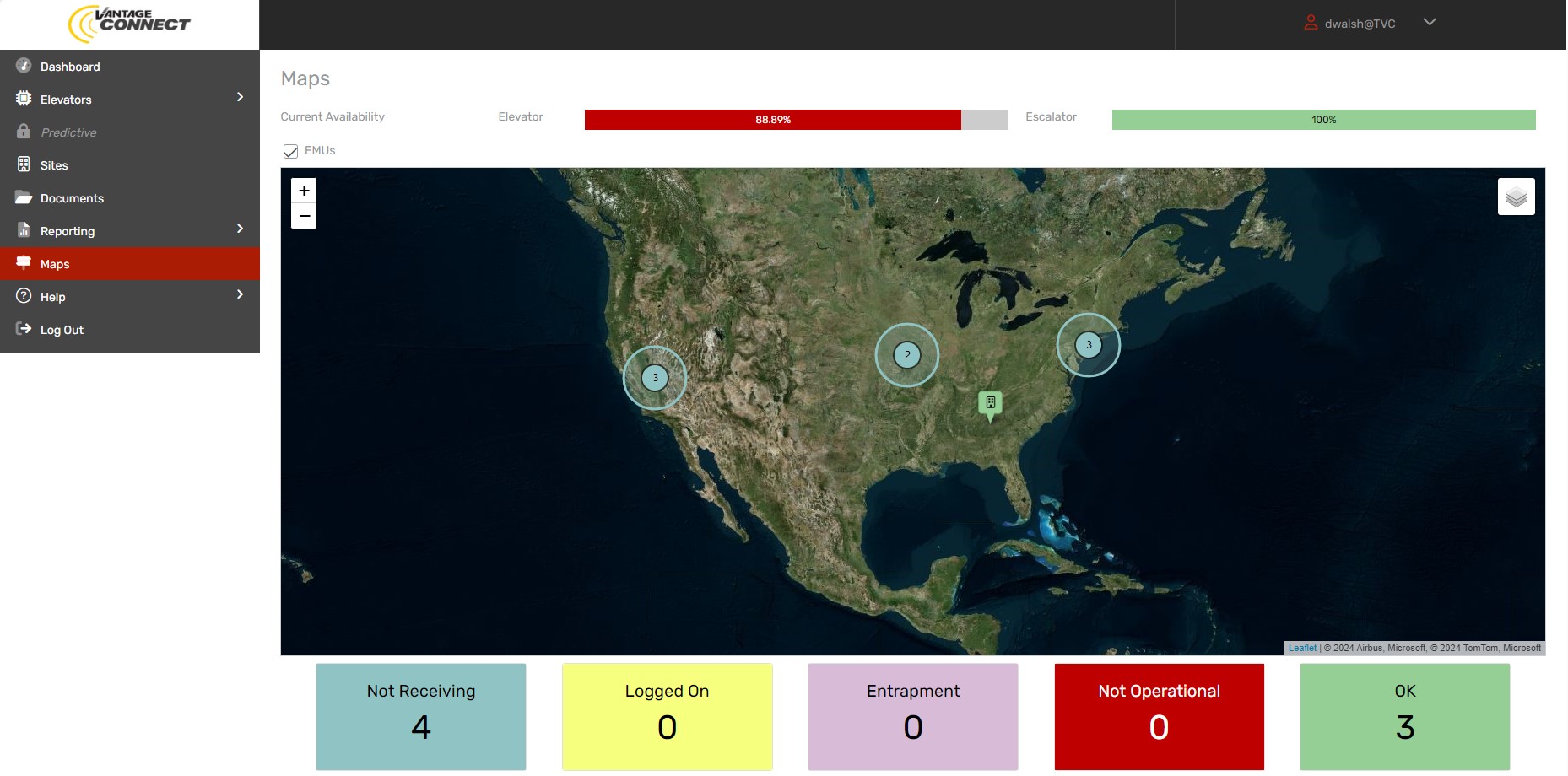Viewport: 1568px width, 776px height.
Task: Click the Leaflet attribution link
Action: tap(1301, 648)
